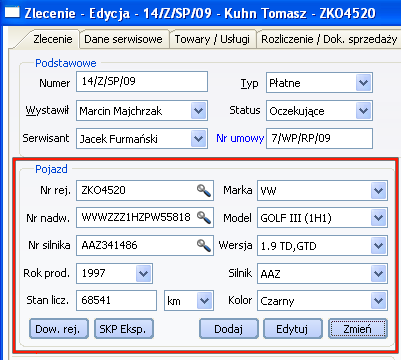Expand the Wystawił dropdown arrow
The width and height of the screenshot is (401, 360).
coord(198,110)
